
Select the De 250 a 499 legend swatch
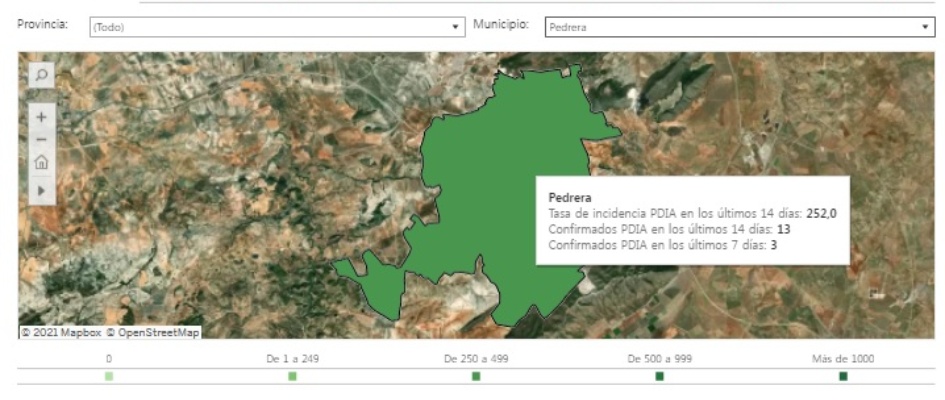tap(476, 376)
